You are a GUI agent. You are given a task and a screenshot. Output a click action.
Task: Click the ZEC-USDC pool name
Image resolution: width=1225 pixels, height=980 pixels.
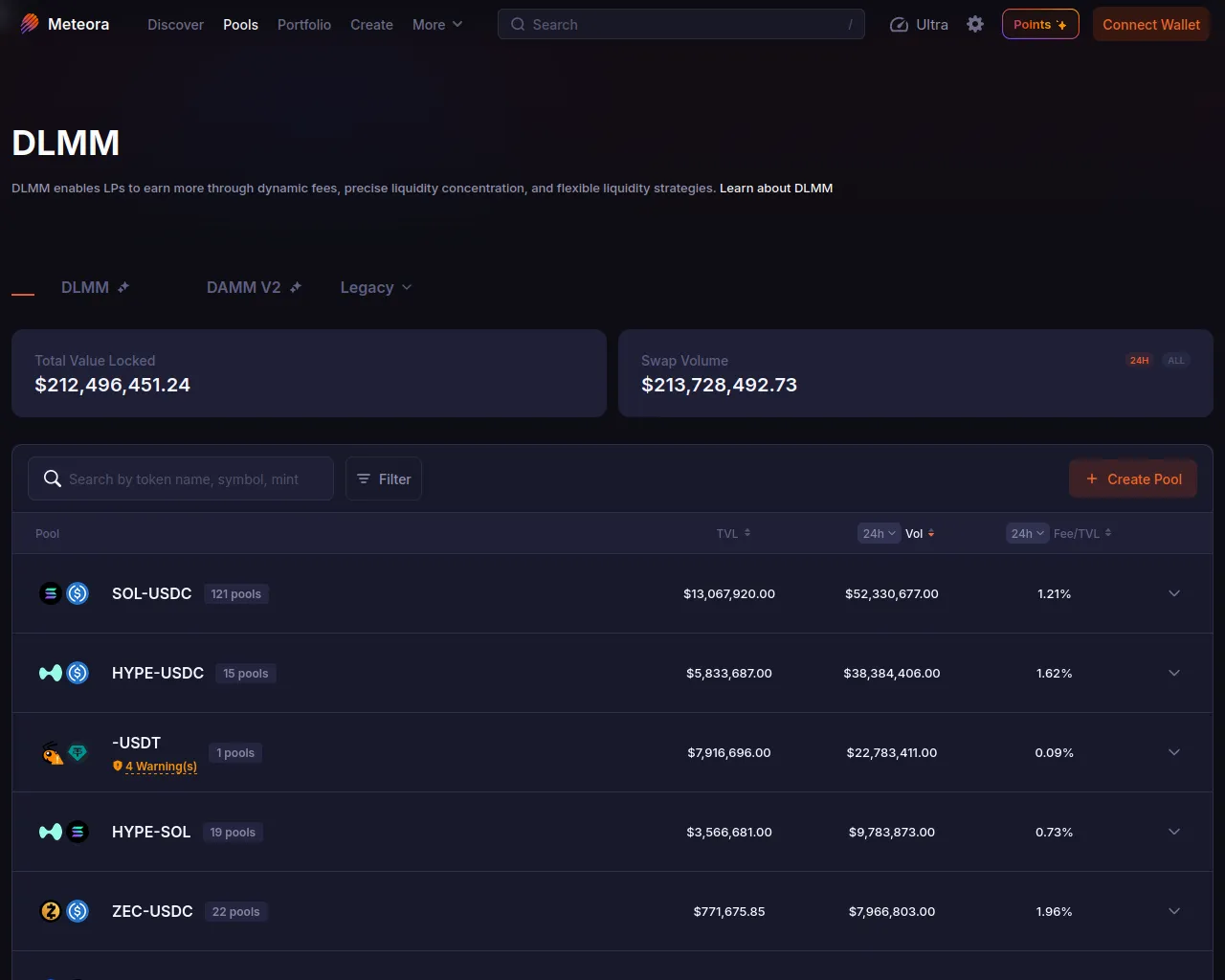(152, 911)
